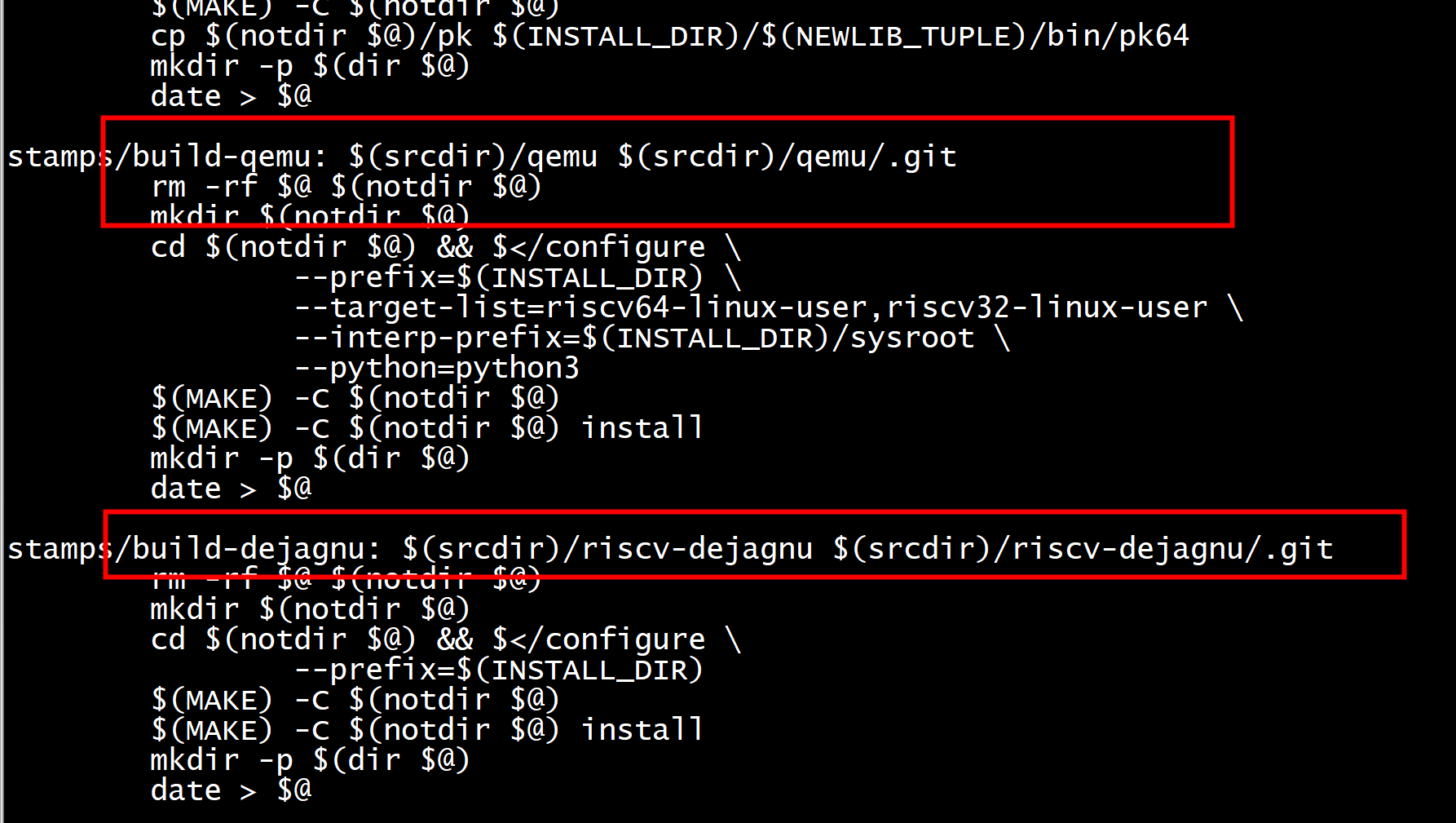Click the stamps/build-dejagnu target line
Screen dimensions: 1456x823
670,548
